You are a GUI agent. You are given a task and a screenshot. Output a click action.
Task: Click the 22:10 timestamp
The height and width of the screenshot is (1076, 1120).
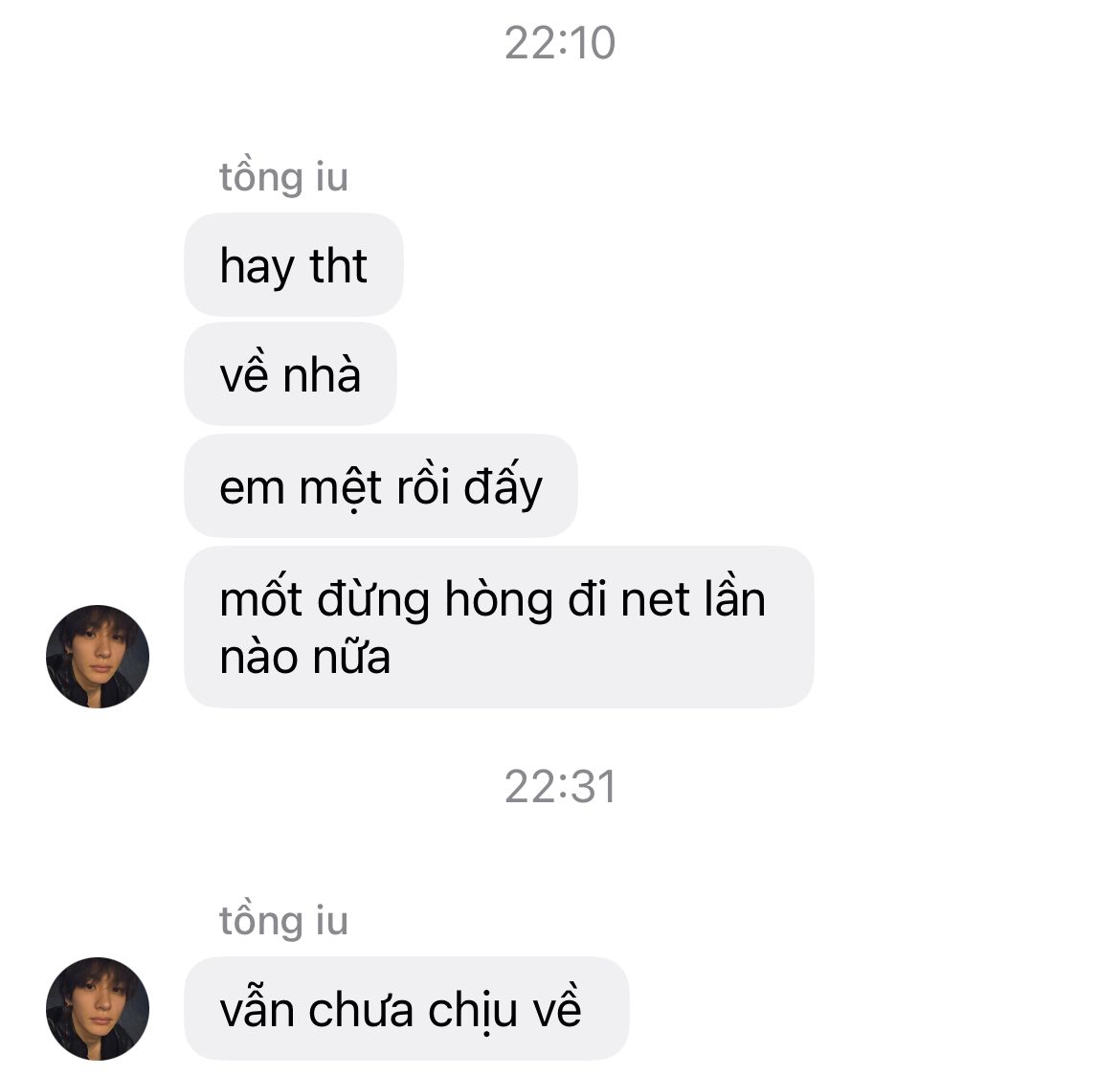(x=560, y=43)
